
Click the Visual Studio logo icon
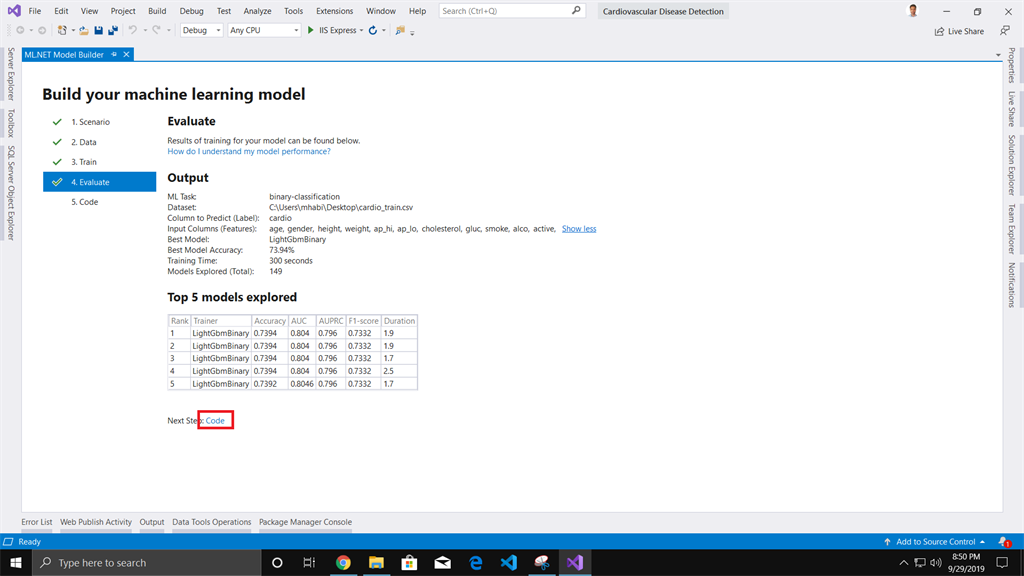[14, 10]
